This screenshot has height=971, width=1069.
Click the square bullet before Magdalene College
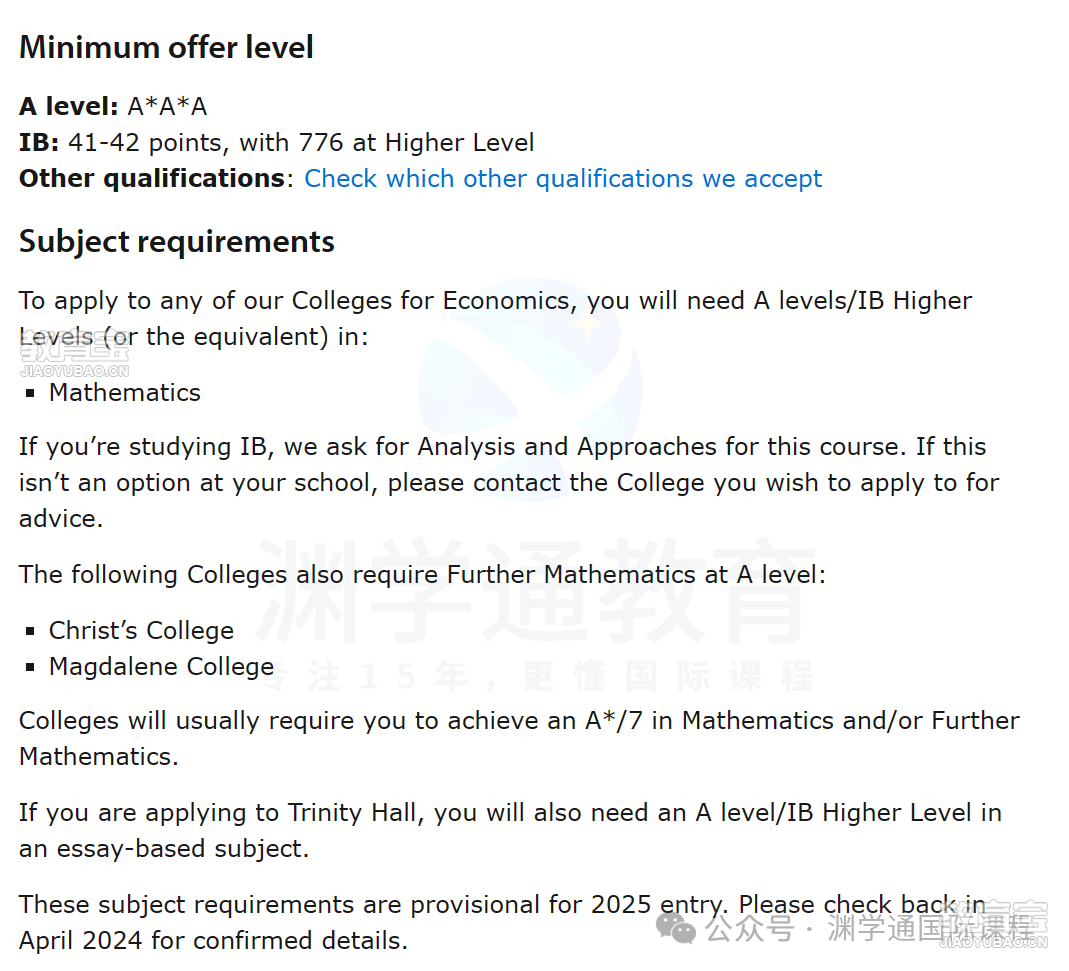30,667
